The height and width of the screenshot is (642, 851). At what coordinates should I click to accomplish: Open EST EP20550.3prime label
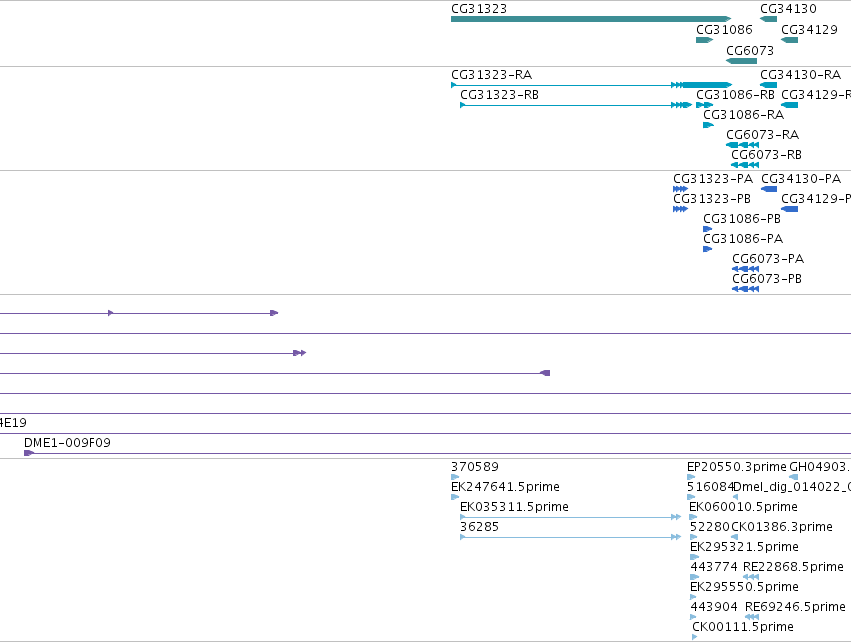[x=736, y=467]
